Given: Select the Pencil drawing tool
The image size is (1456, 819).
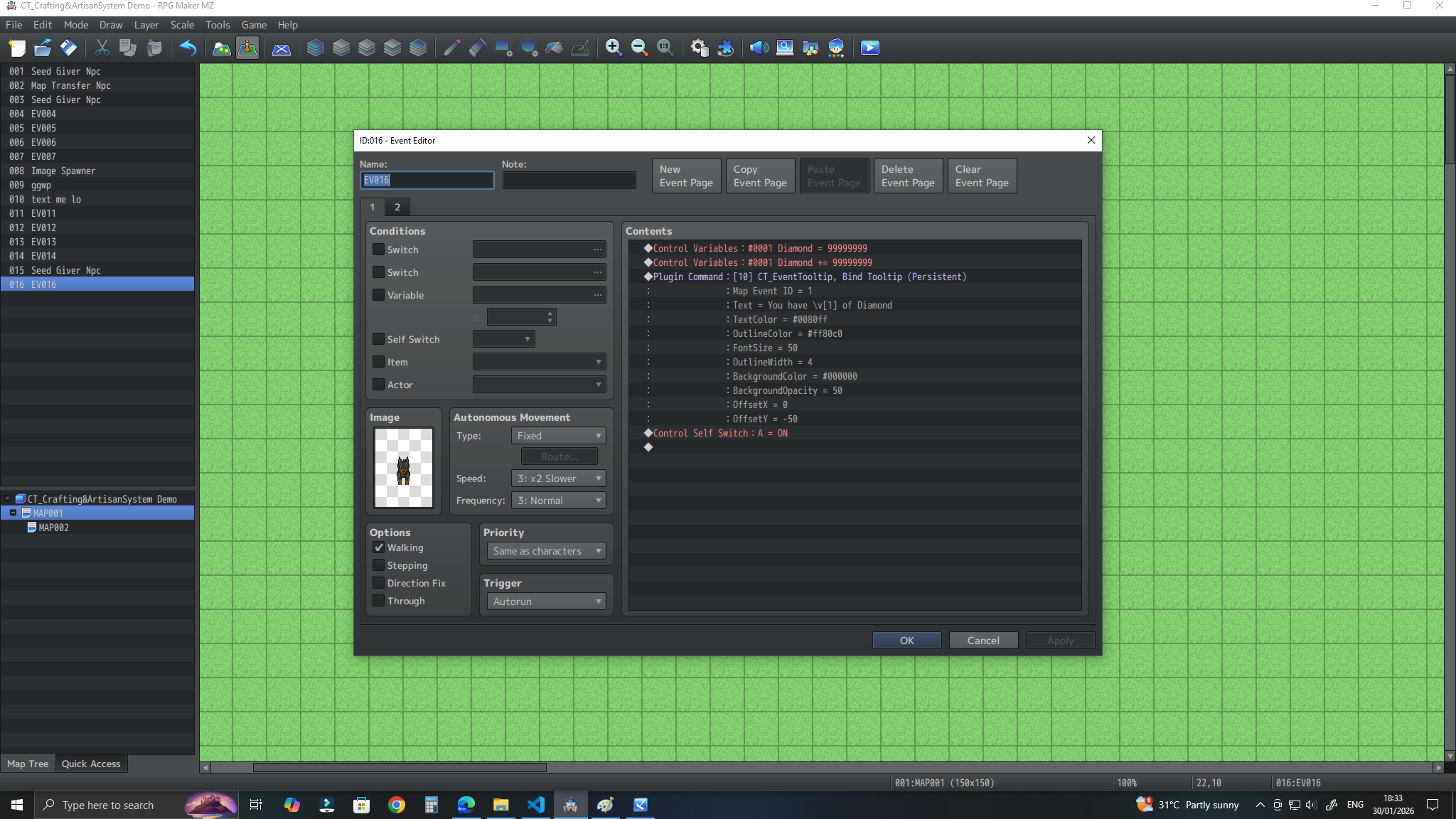Looking at the screenshot, I should point(451,48).
